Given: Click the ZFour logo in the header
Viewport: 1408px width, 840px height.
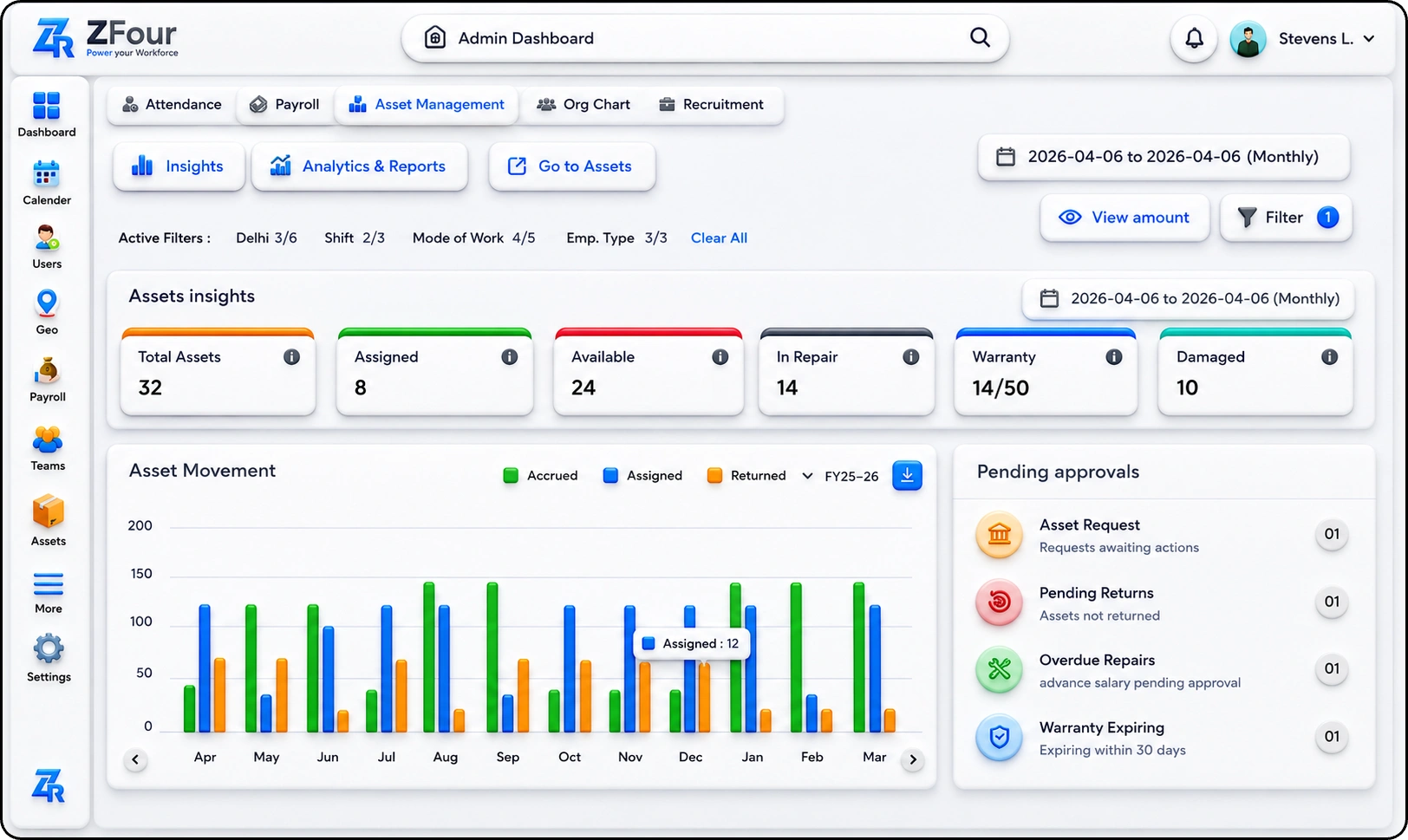Looking at the screenshot, I should point(105,38).
